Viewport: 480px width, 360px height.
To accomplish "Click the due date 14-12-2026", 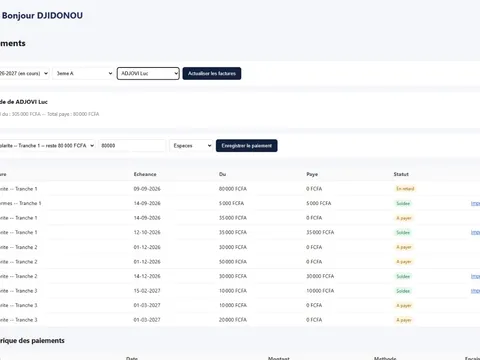I will pyautogui.click(x=147, y=276).
